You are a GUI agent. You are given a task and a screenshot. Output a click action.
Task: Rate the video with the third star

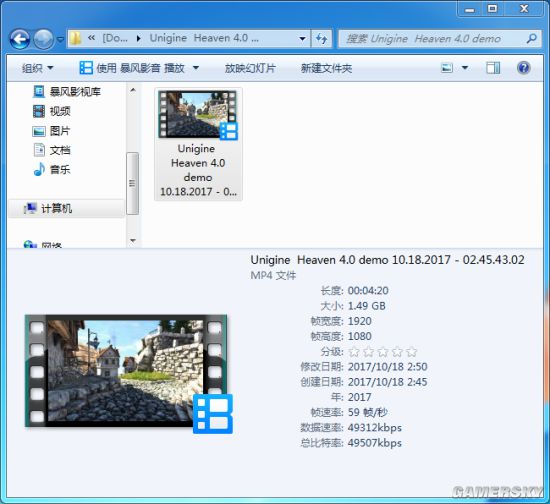[x=383, y=351]
